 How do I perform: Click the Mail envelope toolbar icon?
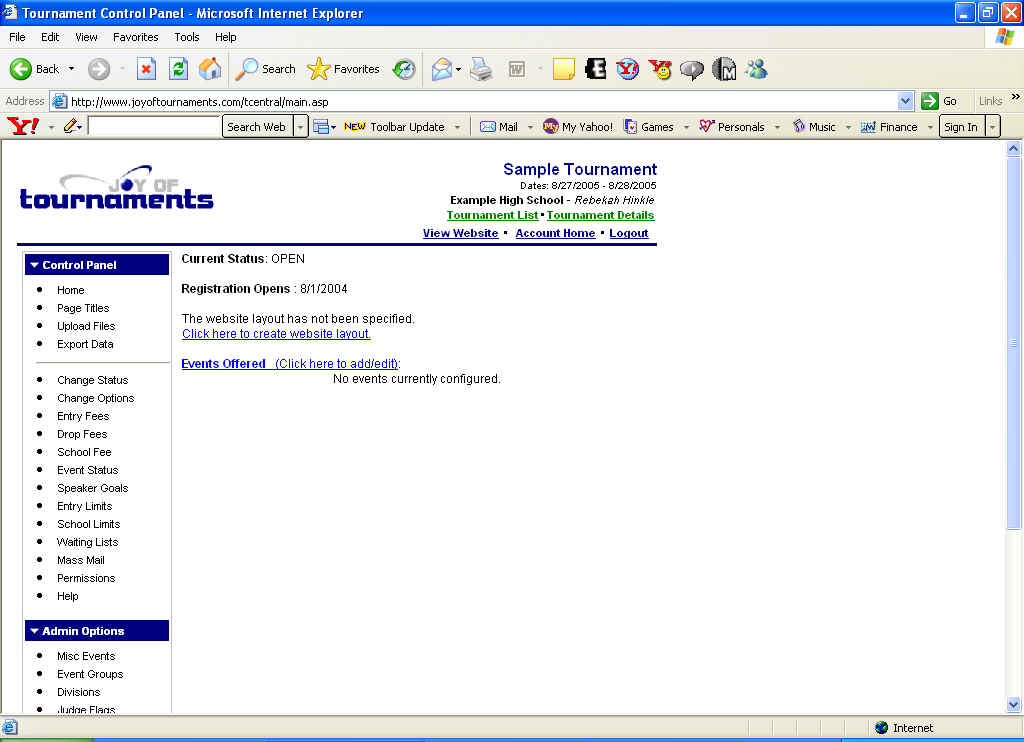(x=441, y=69)
